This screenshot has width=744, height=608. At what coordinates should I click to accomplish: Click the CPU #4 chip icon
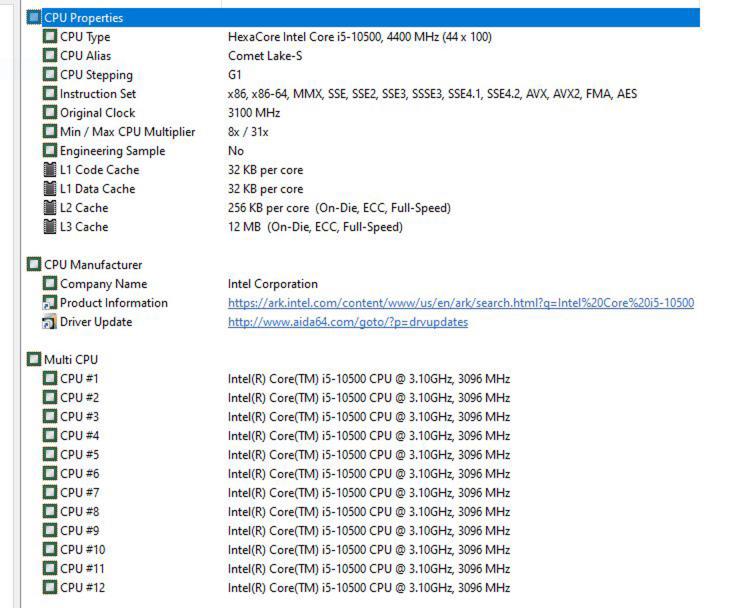pyautogui.click(x=49, y=435)
